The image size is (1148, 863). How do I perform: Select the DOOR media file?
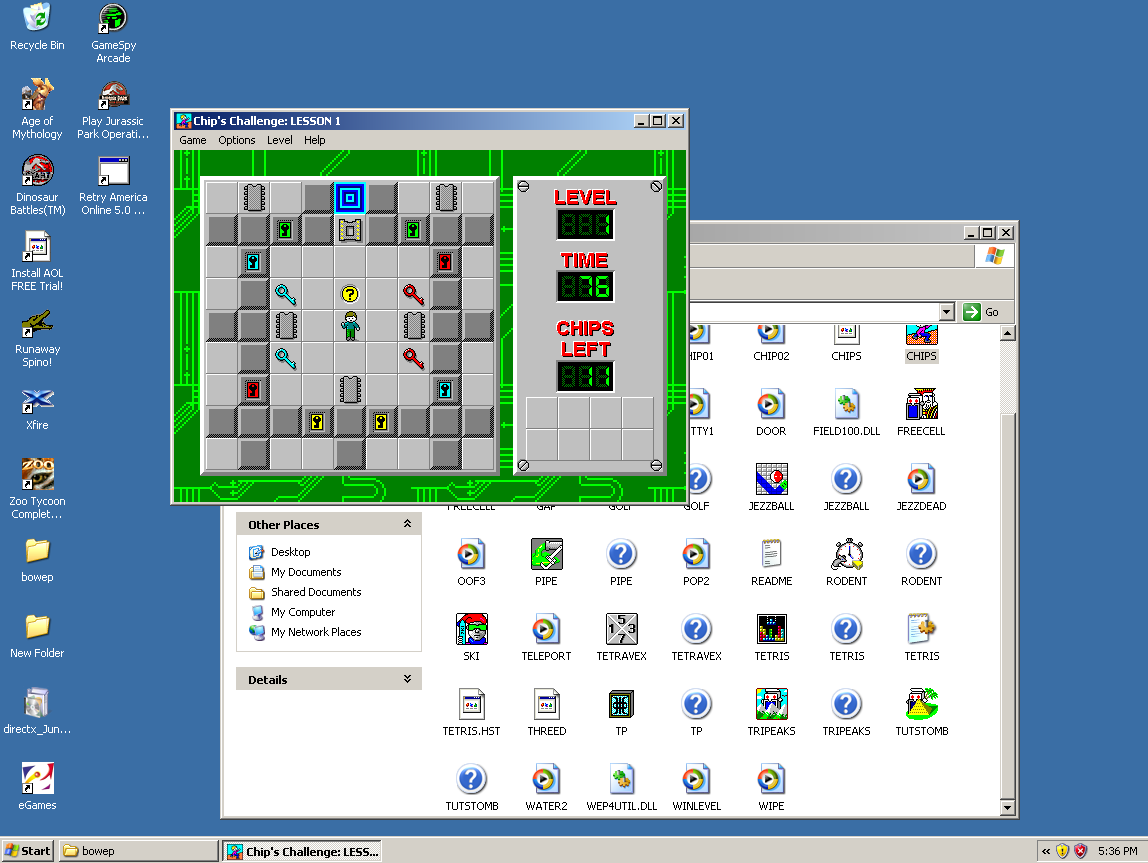(x=772, y=413)
